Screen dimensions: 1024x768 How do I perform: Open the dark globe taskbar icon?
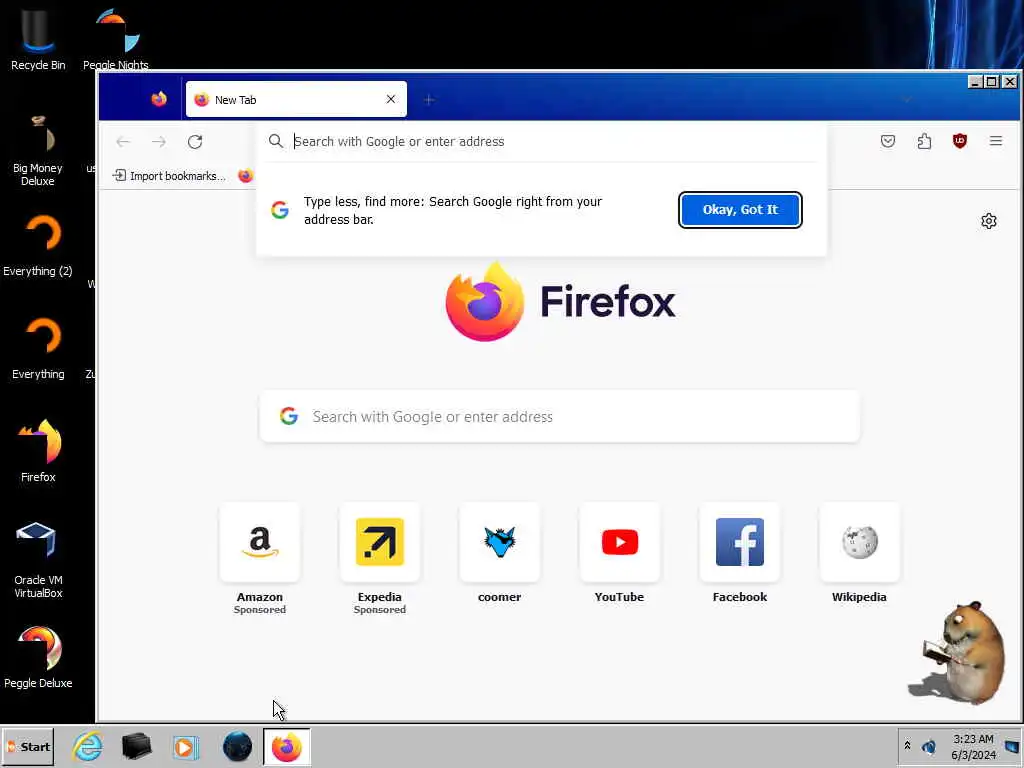237,746
